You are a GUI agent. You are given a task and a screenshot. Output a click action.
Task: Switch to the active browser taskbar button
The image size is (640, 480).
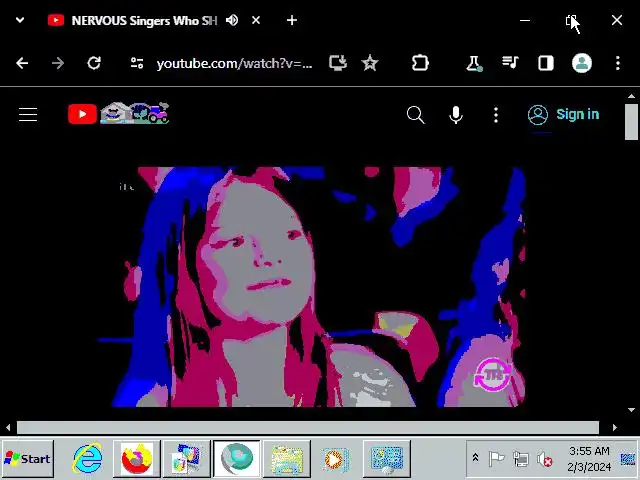(237, 459)
